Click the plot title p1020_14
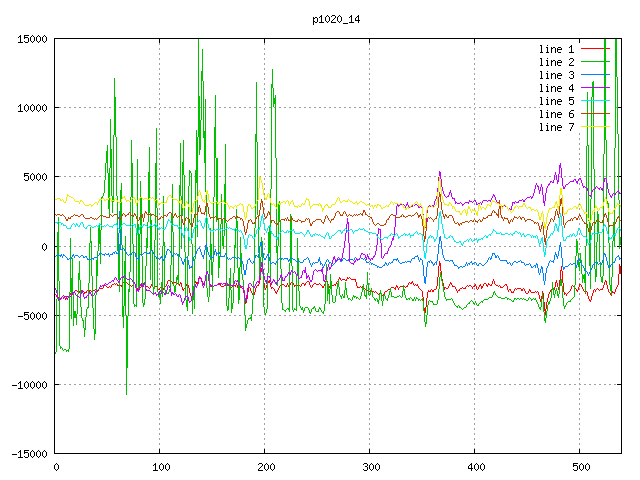 point(337,18)
